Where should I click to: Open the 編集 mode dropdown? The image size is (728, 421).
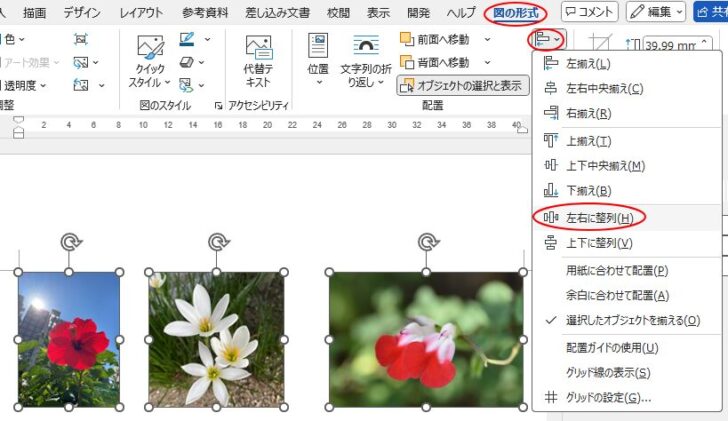click(656, 12)
